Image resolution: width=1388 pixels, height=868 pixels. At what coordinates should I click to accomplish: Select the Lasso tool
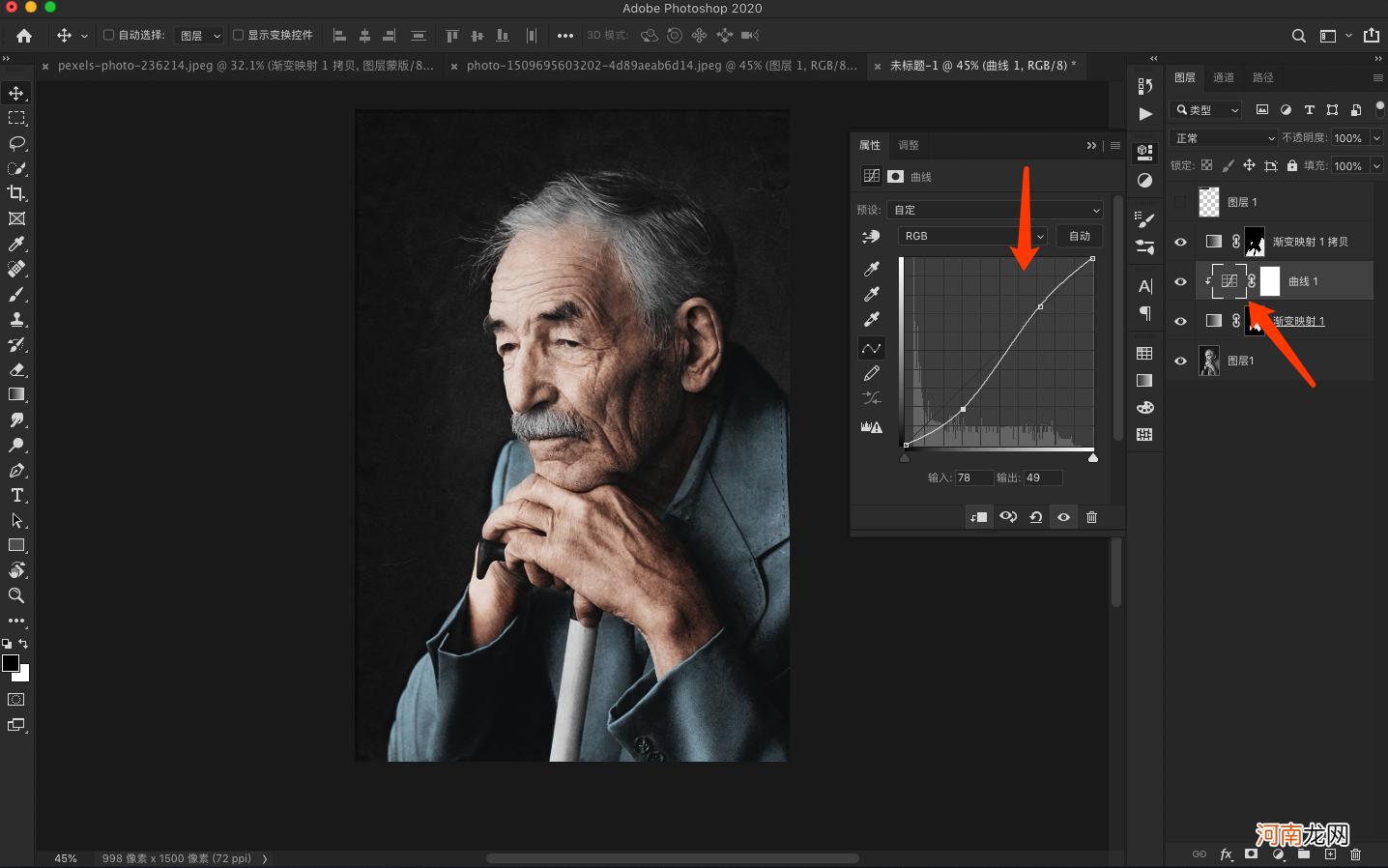tap(16, 143)
